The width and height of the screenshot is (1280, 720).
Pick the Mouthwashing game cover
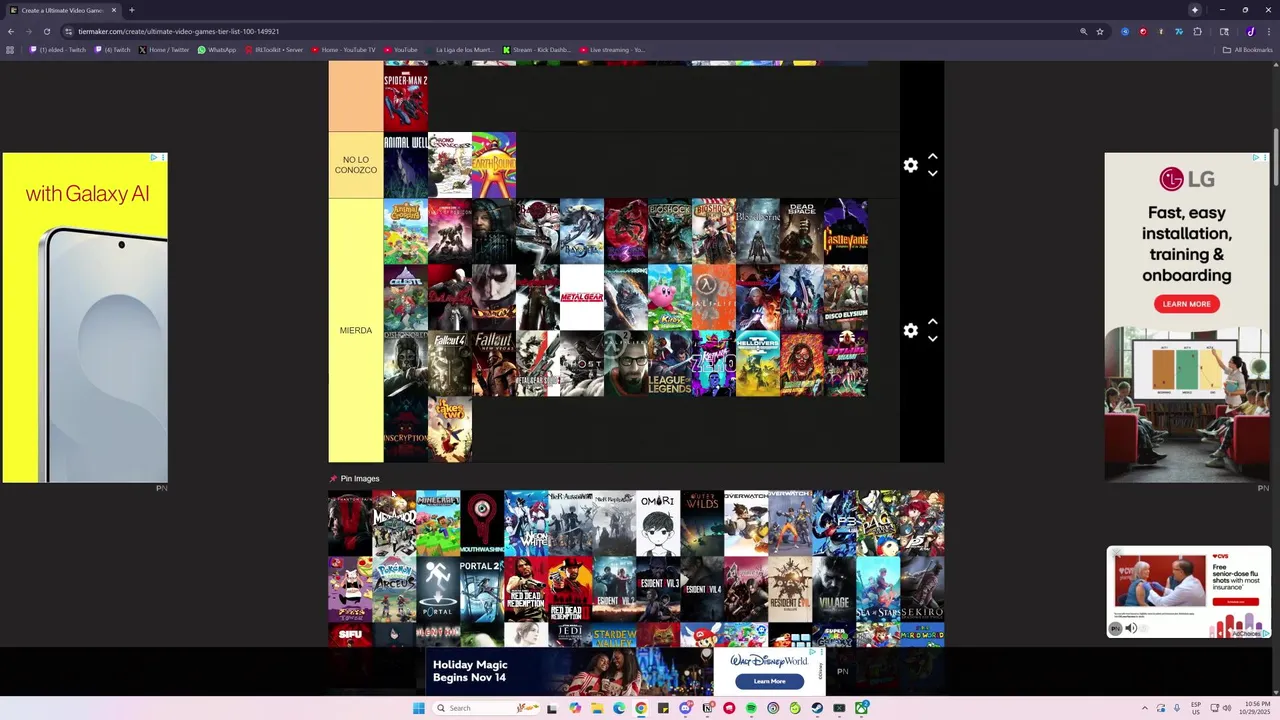(x=482, y=523)
